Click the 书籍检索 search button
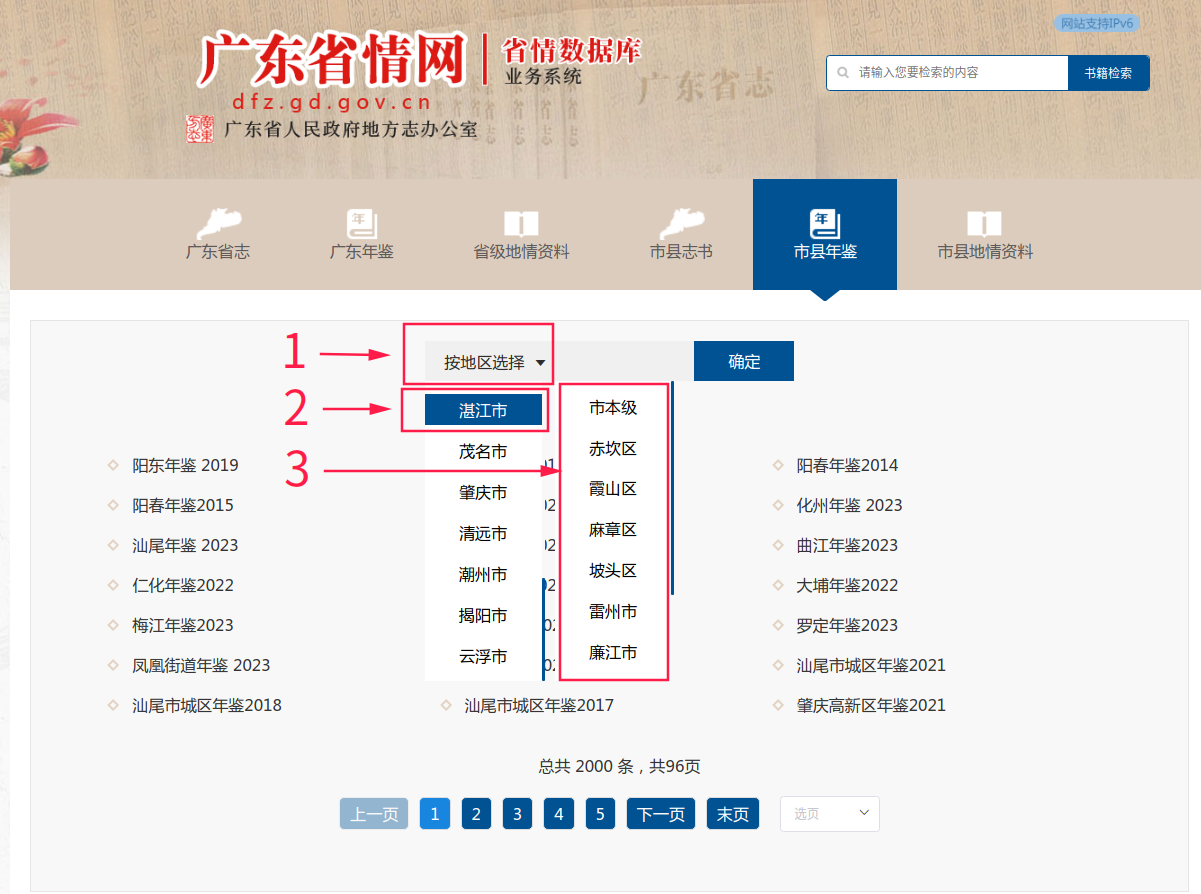Image resolution: width=1201 pixels, height=894 pixels. pos(1107,72)
